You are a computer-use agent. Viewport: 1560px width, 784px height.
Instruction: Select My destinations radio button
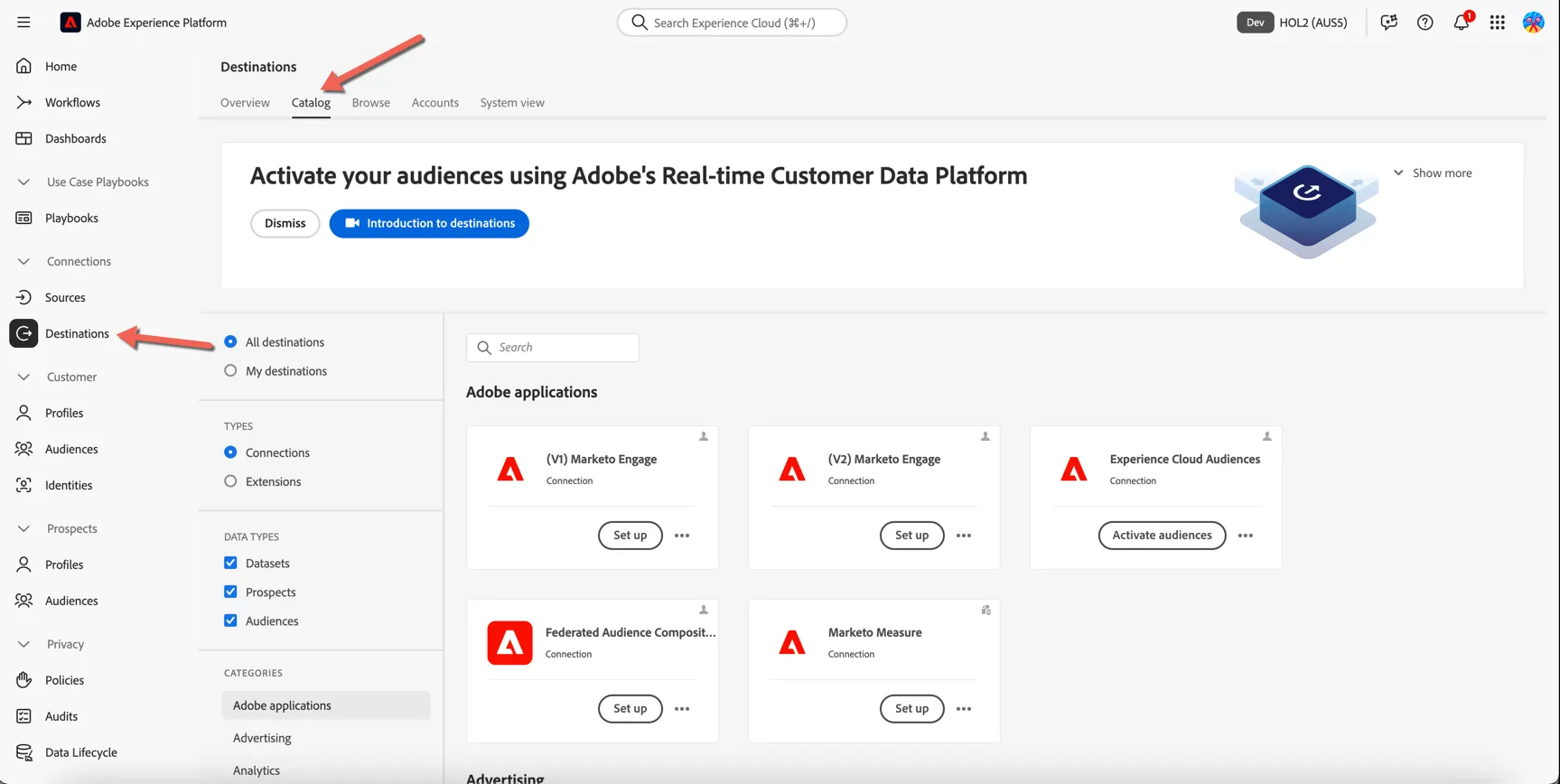click(x=230, y=370)
